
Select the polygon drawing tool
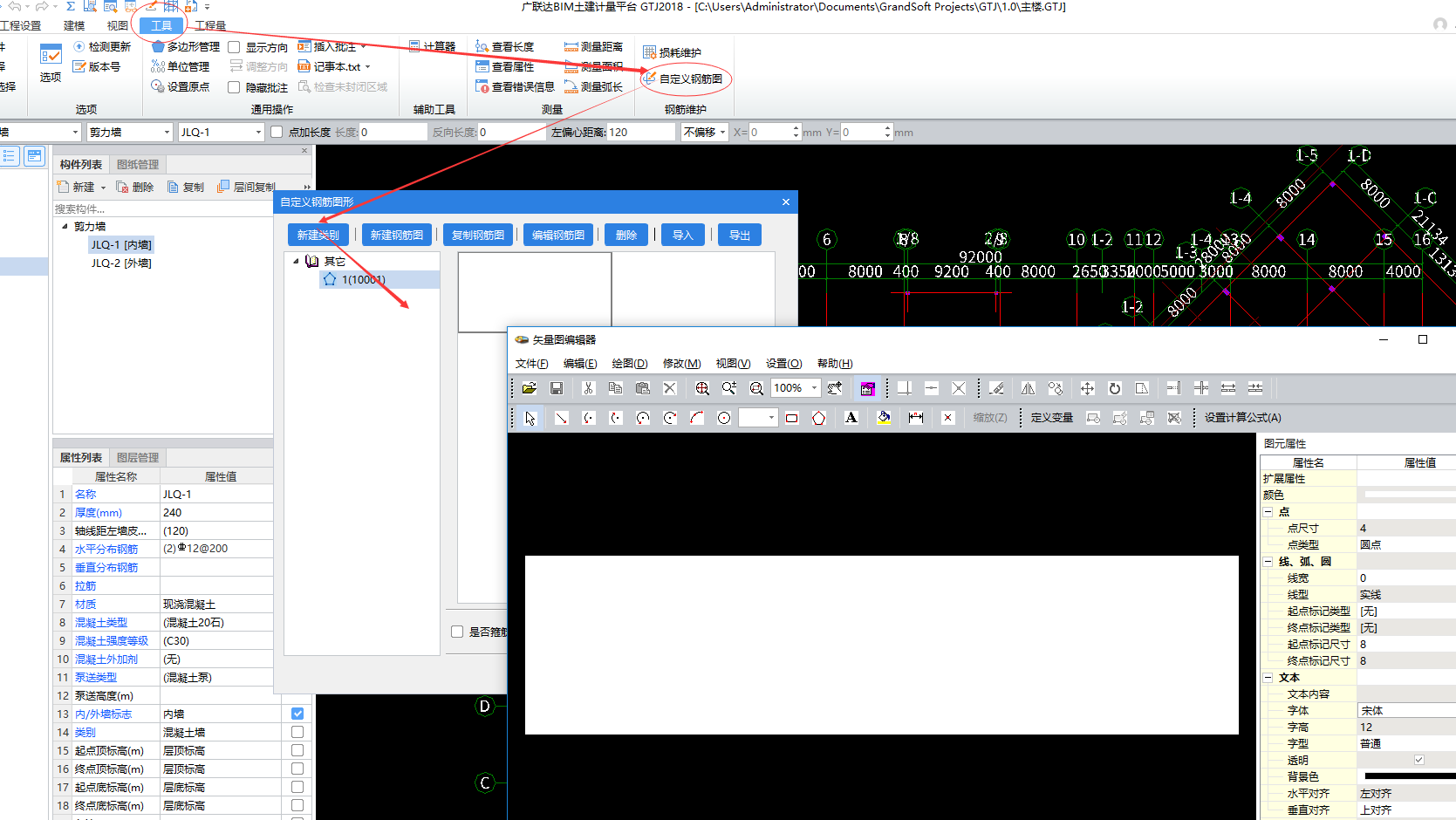(x=818, y=418)
